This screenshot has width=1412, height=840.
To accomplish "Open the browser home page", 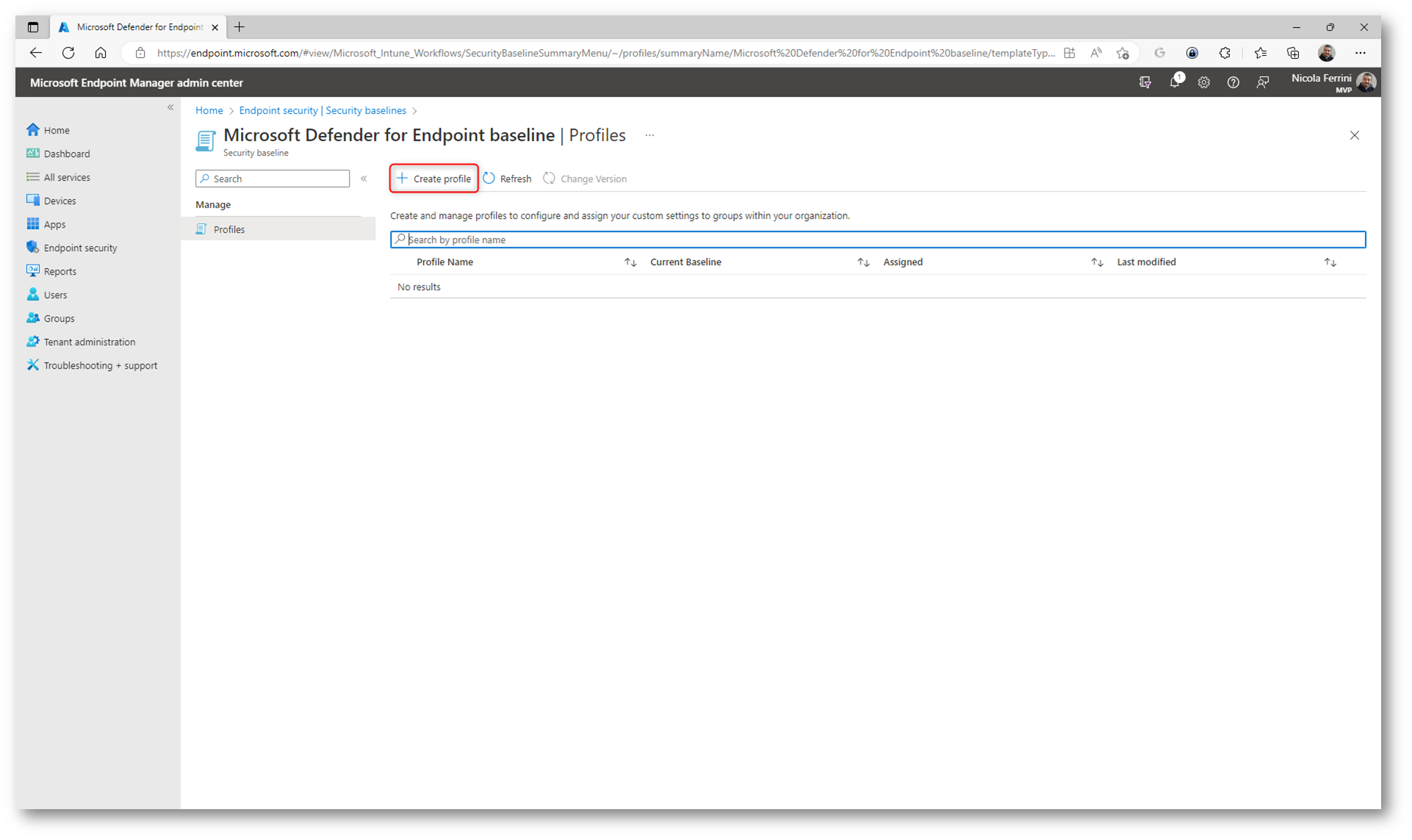I will [x=101, y=53].
